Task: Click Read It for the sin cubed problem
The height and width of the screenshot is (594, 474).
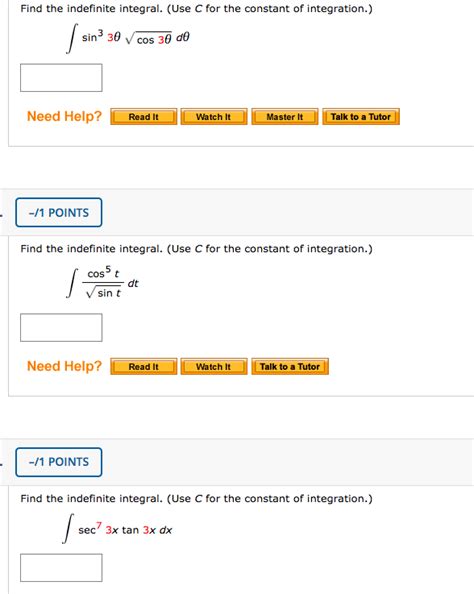Action: pyautogui.click(x=144, y=117)
